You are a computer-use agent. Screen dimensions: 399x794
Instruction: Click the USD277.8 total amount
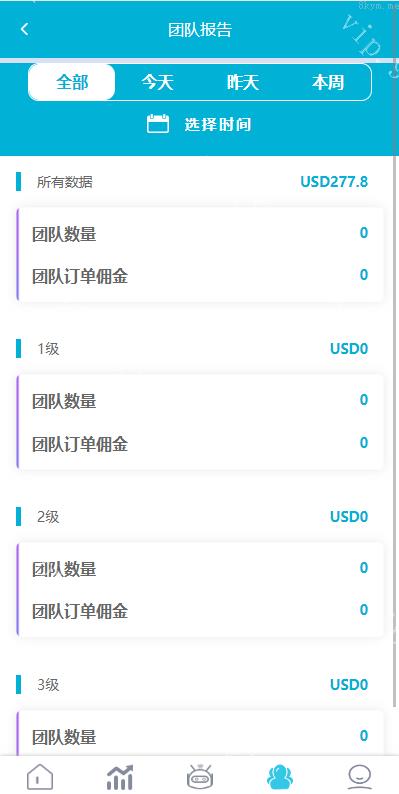pyautogui.click(x=334, y=181)
